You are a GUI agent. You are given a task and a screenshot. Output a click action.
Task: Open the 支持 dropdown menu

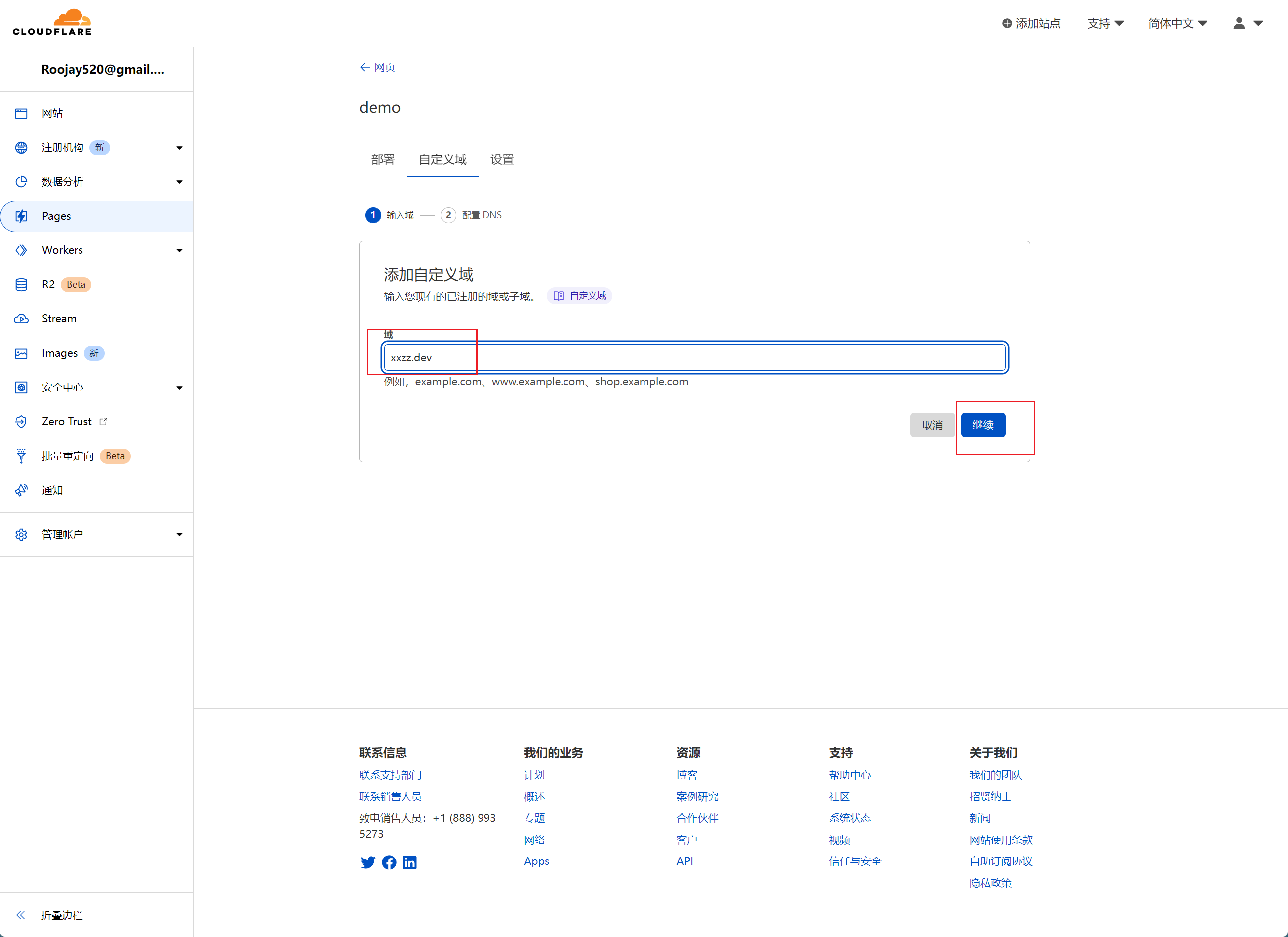click(x=1105, y=23)
